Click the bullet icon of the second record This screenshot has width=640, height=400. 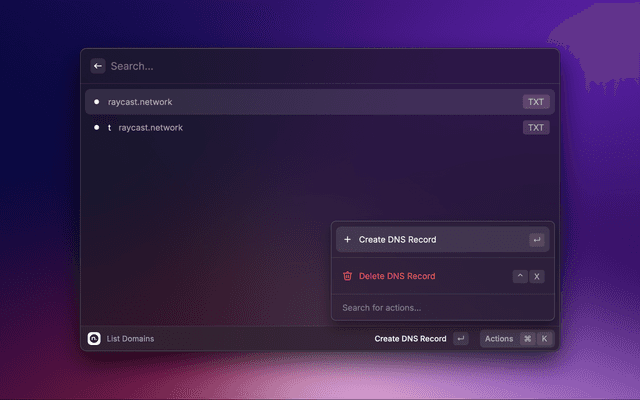pos(97,128)
